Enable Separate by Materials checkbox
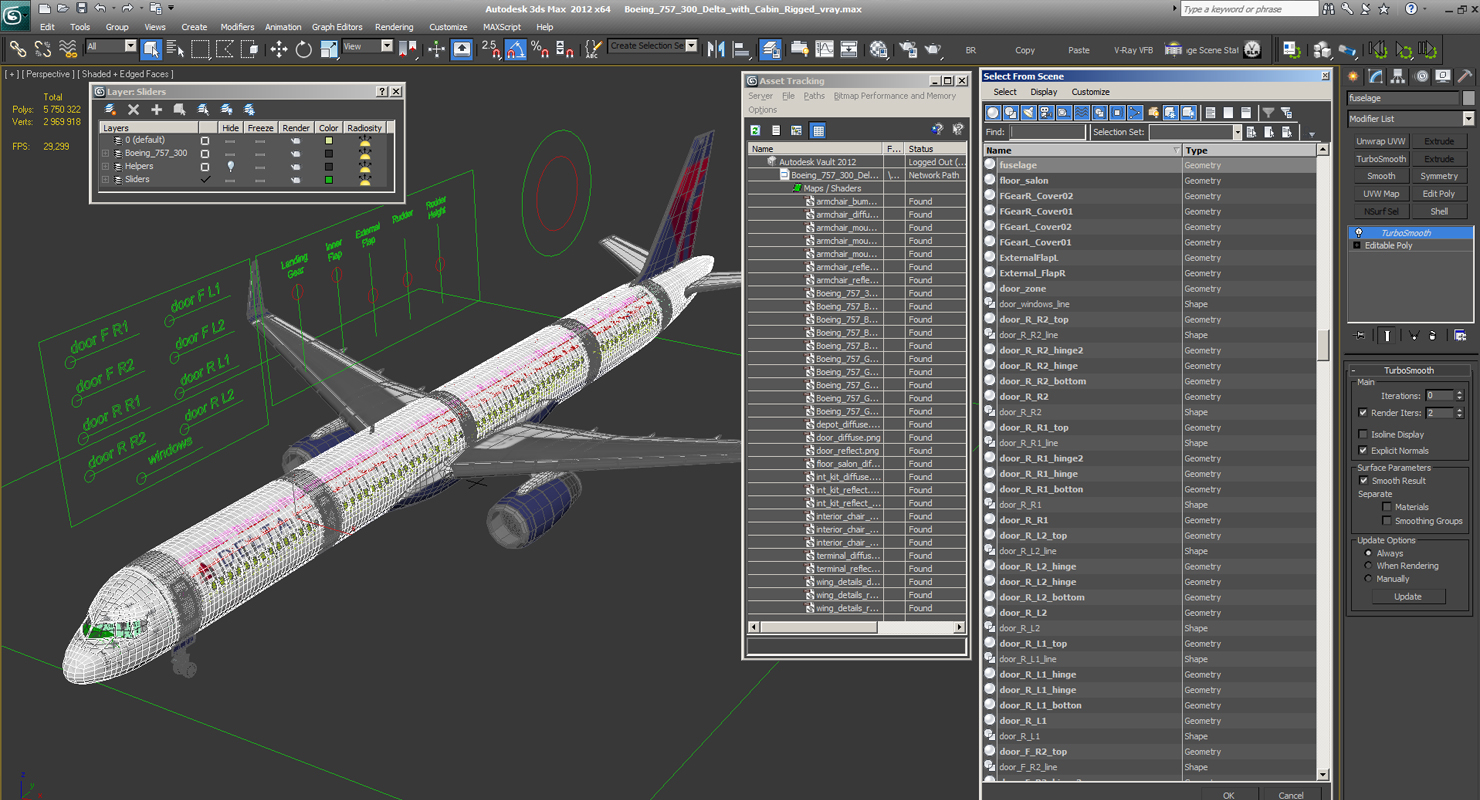This screenshot has width=1480, height=800. (1387, 507)
